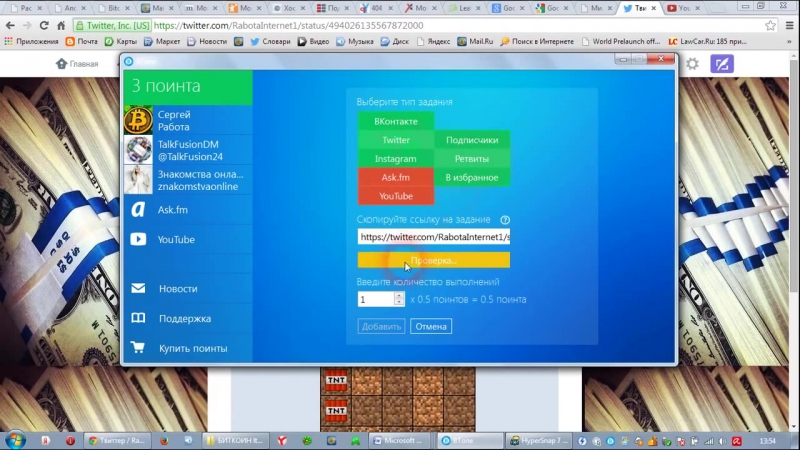
Task: Choose Twitter task type
Action: click(x=396, y=140)
